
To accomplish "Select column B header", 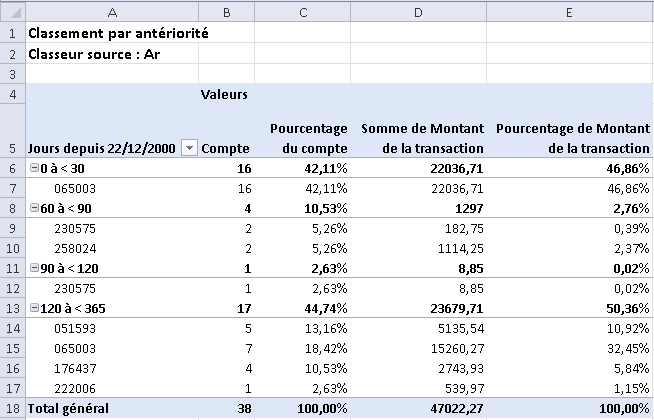I will pyautogui.click(x=226, y=12).
